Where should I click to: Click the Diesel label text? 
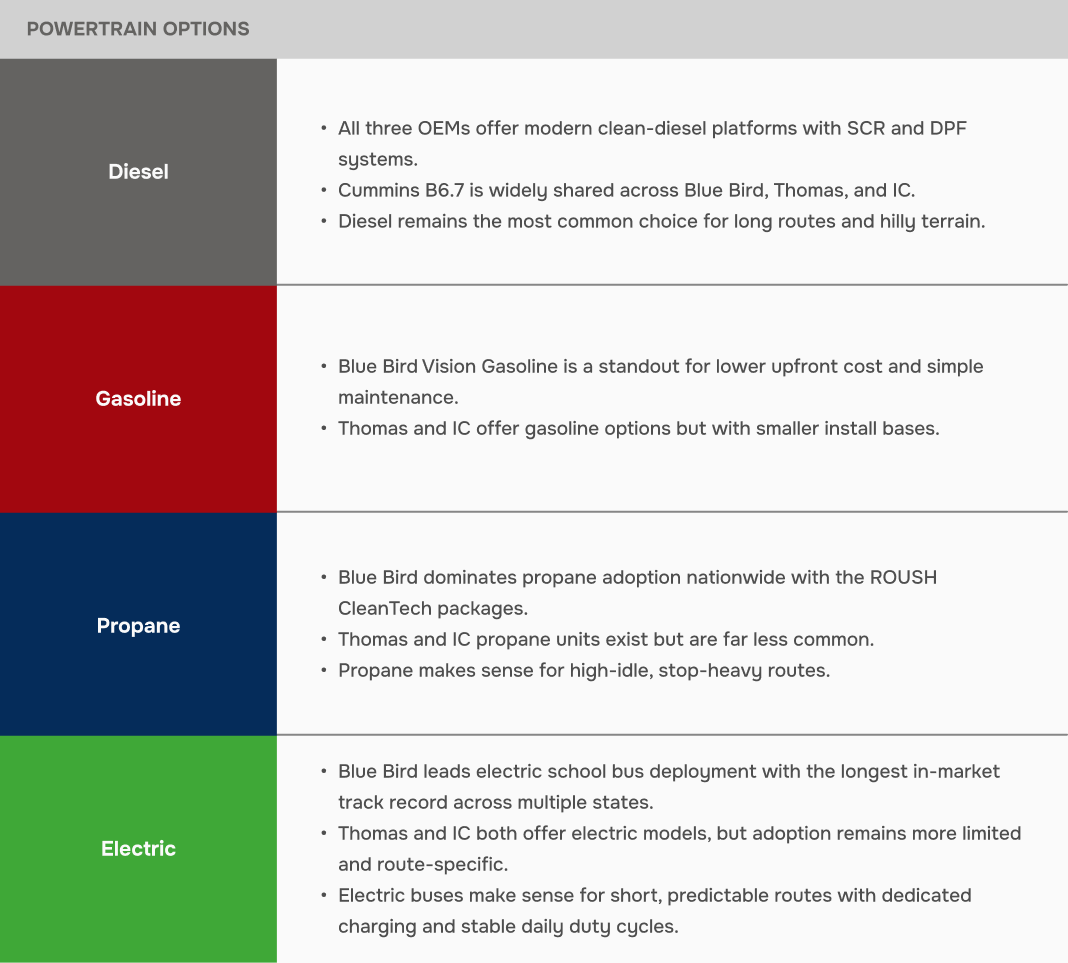[138, 172]
